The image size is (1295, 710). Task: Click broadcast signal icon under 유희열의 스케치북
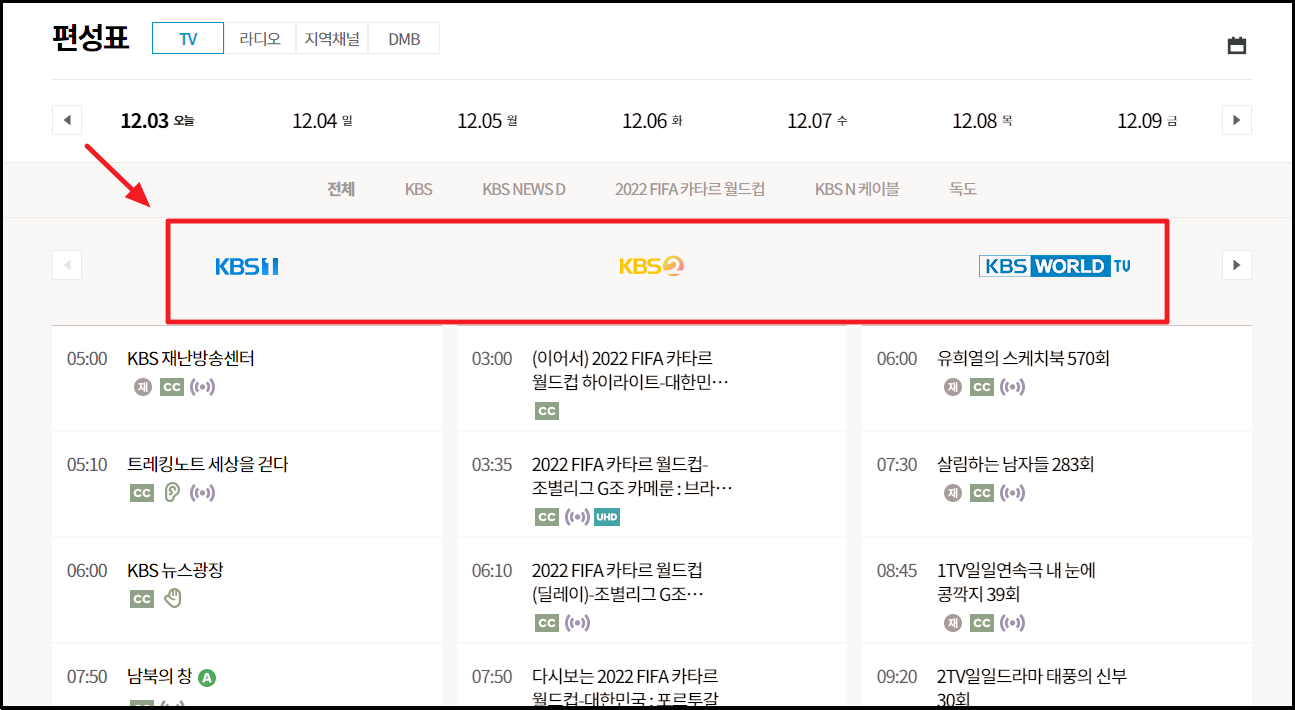click(1013, 387)
